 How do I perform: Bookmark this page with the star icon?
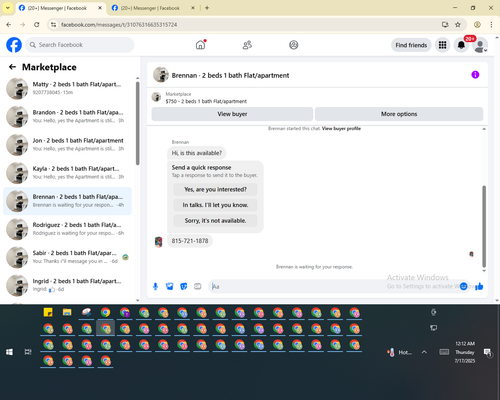point(458,25)
